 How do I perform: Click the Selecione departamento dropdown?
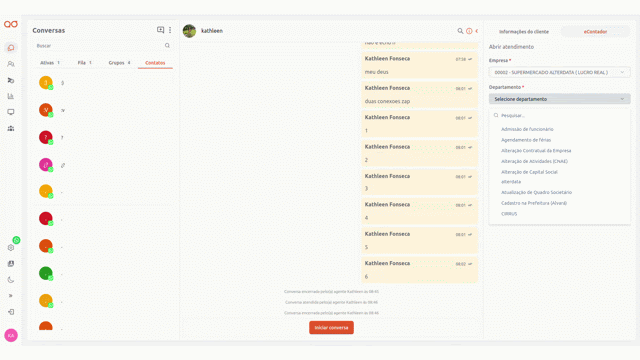pyautogui.click(x=560, y=99)
